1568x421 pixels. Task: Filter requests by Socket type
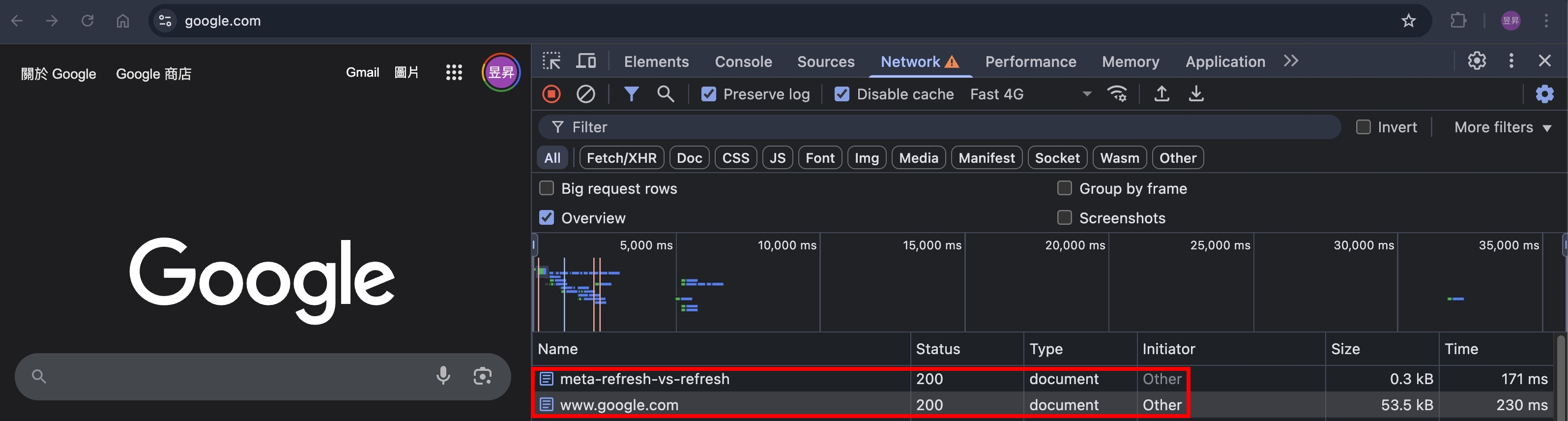tap(1057, 158)
